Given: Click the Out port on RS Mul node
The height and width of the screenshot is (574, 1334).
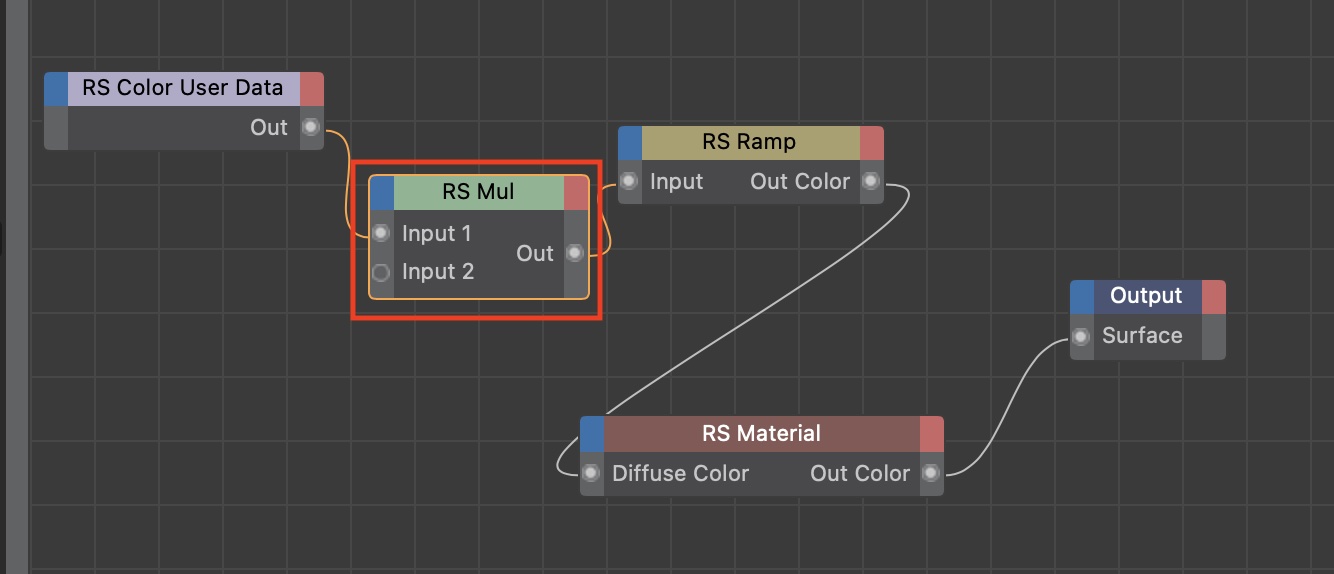Looking at the screenshot, I should pyautogui.click(x=575, y=253).
